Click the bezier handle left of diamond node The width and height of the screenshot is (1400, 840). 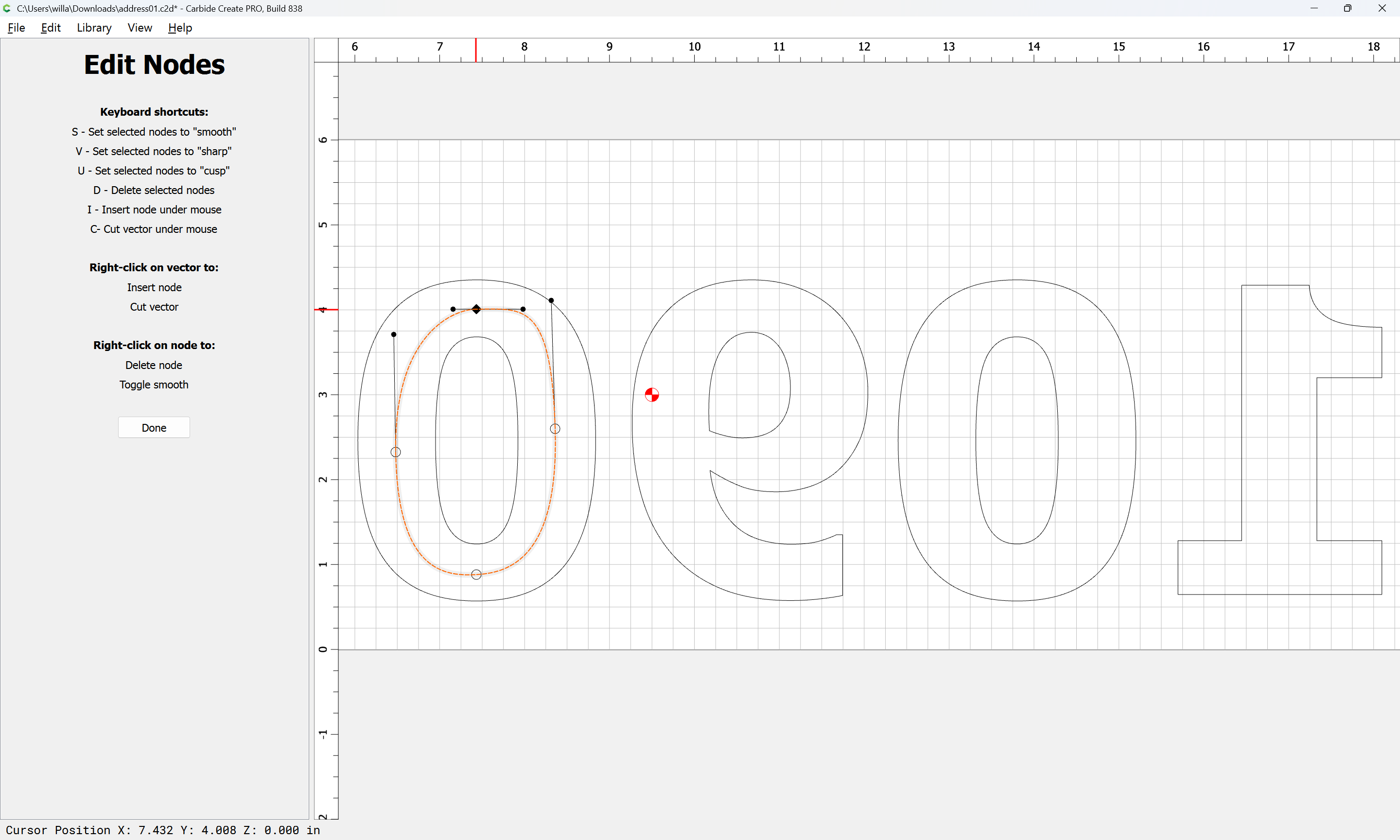pos(453,309)
